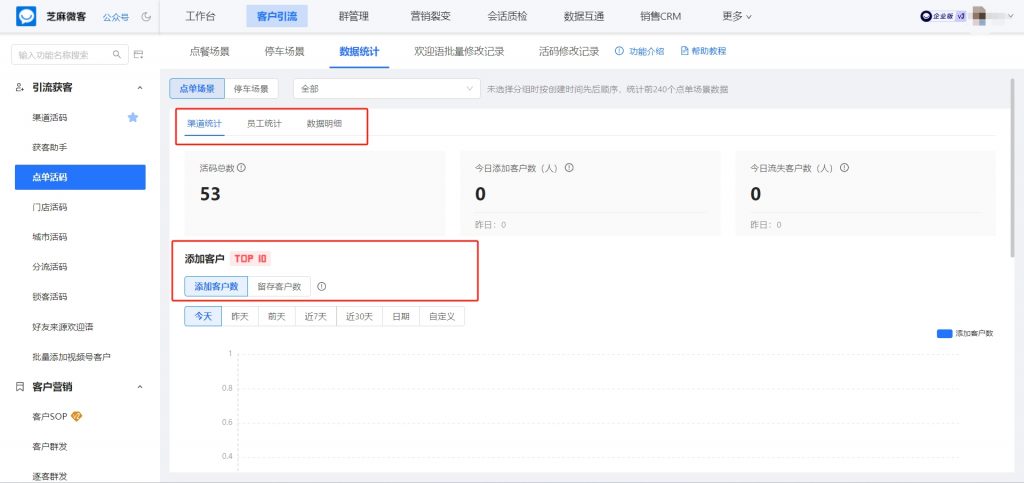Click the info icon beside 活码总数
The width and height of the screenshot is (1024, 483).
[x=241, y=168]
